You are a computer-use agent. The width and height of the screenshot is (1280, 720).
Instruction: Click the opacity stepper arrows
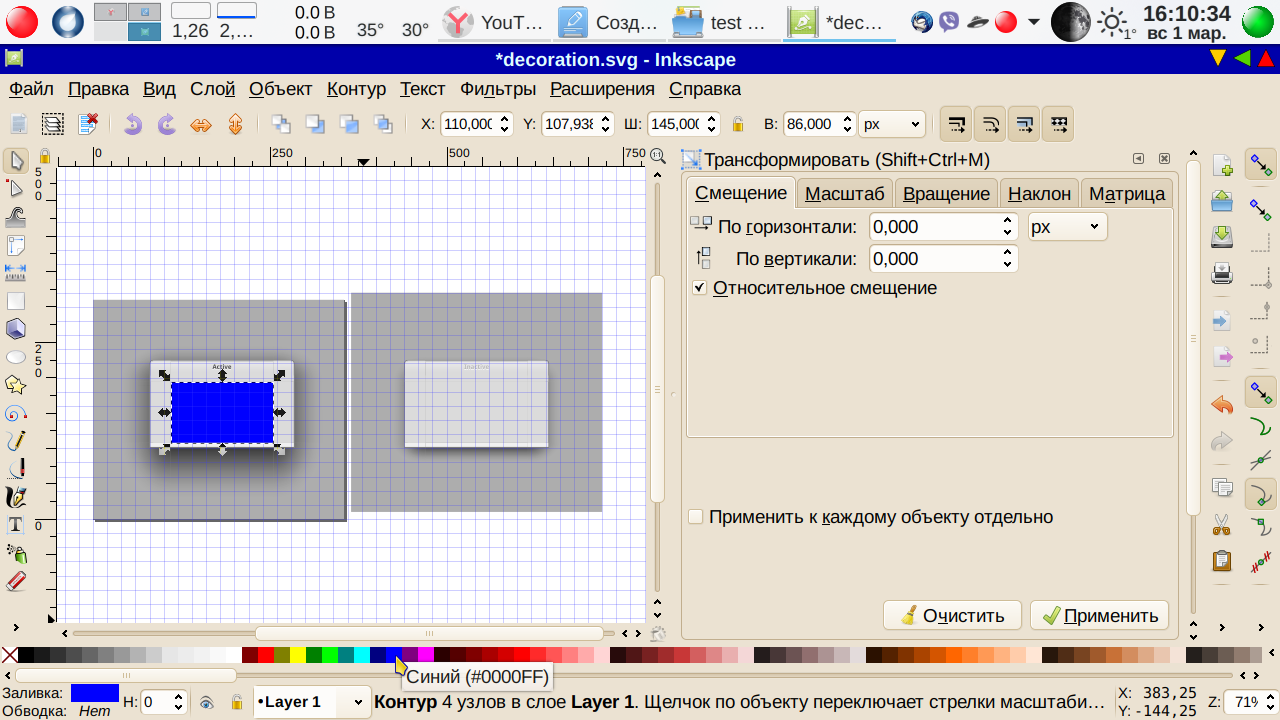coord(179,703)
